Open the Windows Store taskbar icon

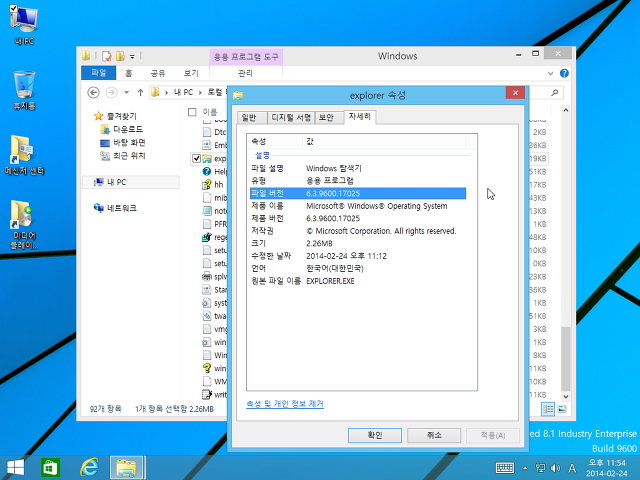[x=50, y=468]
